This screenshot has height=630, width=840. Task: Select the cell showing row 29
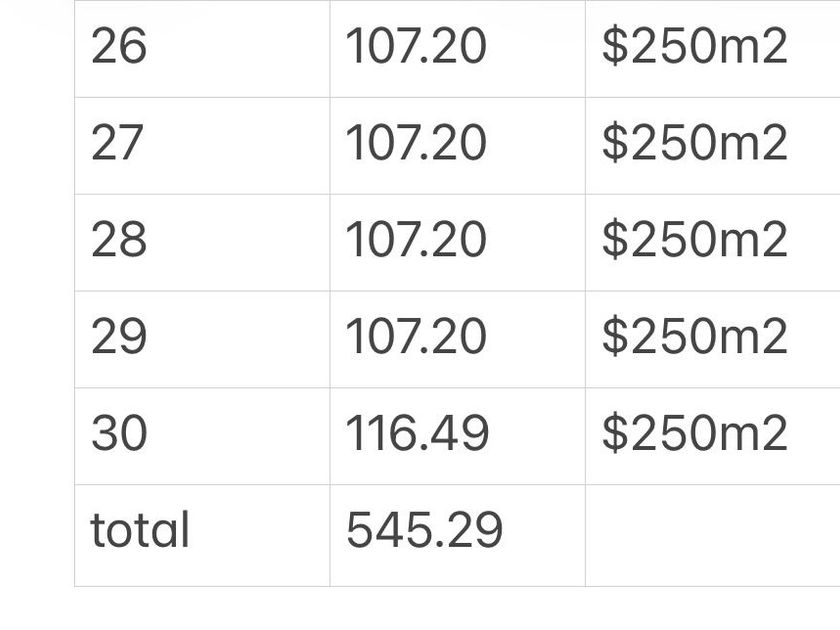(x=119, y=336)
